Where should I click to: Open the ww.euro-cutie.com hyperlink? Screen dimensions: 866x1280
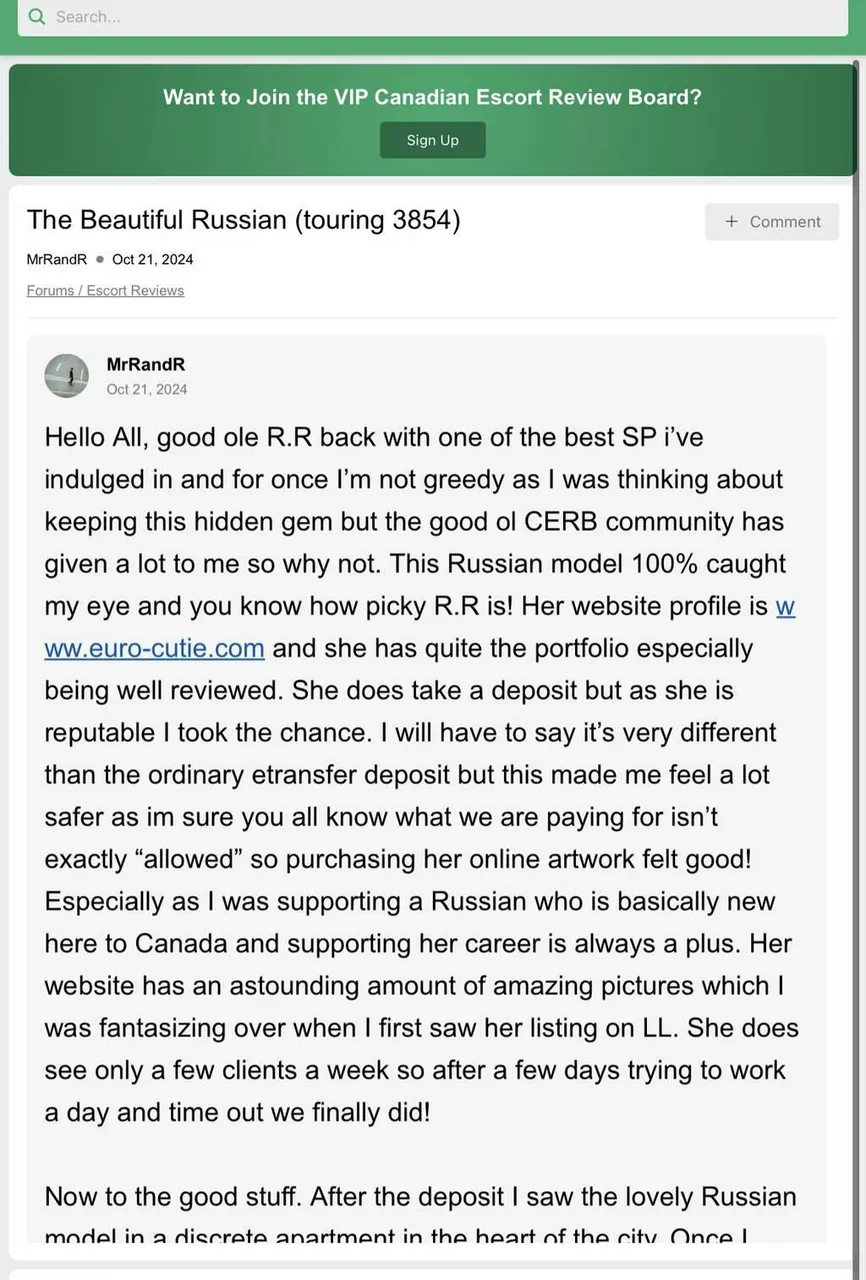pos(155,648)
